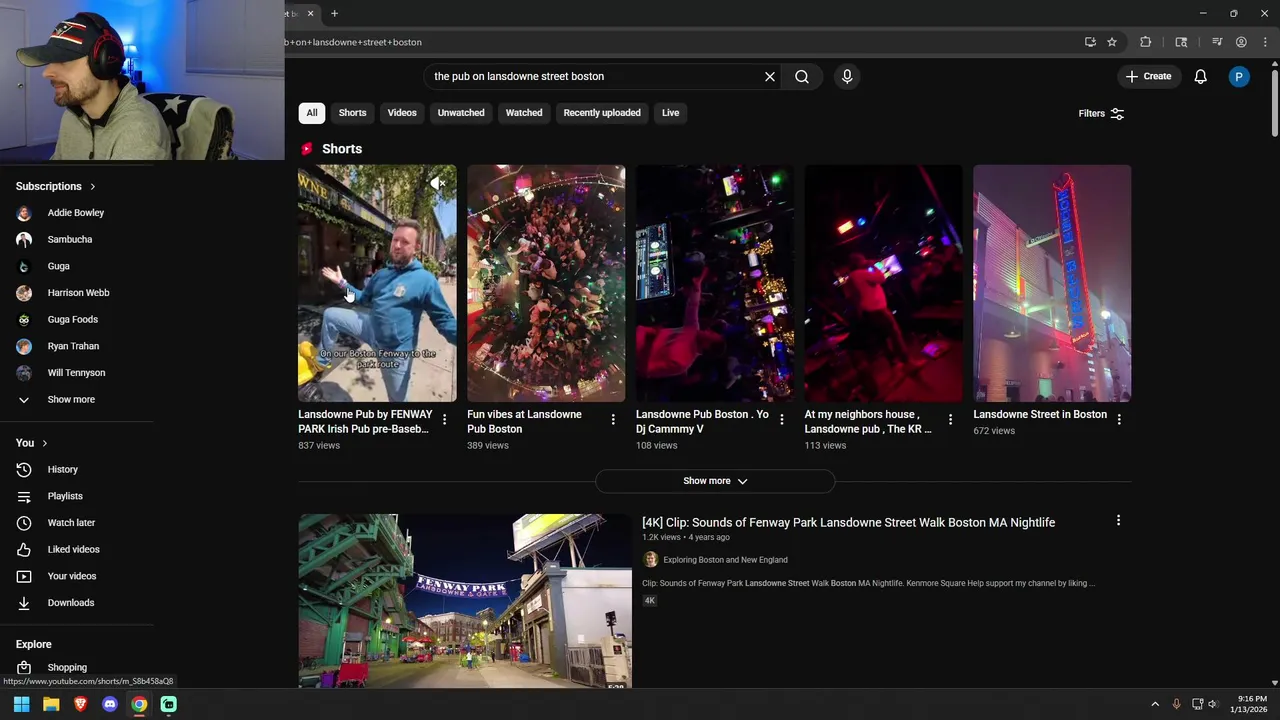This screenshot has height=720, width=1280.
Task: Select the Recently uploaded filter chip
Action: coord(602,113)
